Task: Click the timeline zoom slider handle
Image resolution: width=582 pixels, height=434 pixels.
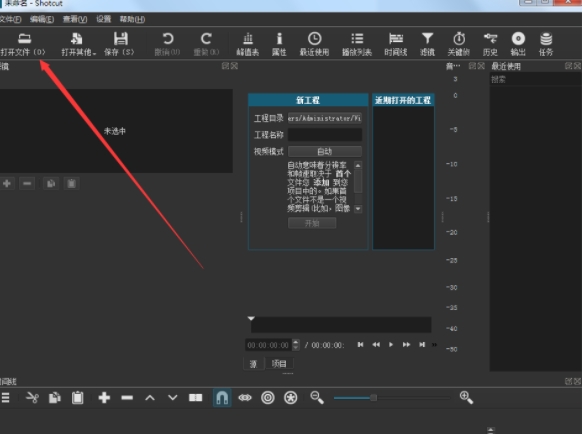Action: 373,398
